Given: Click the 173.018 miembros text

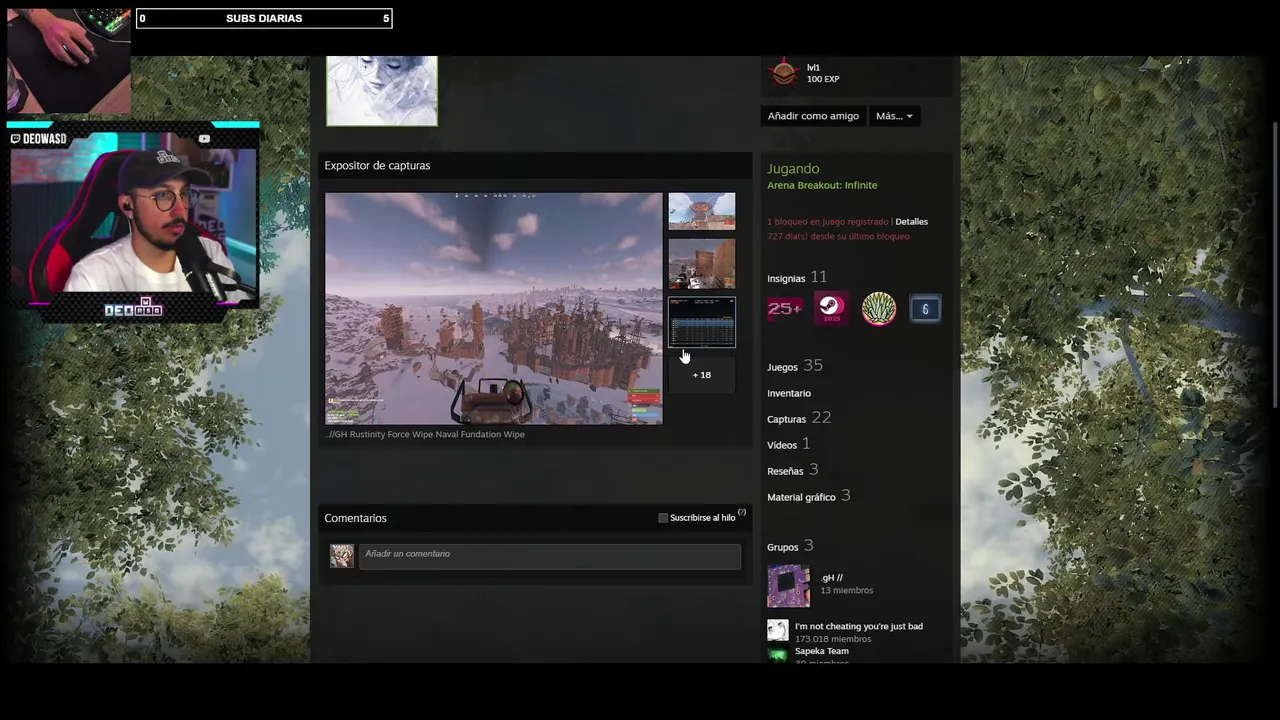Looking at the screenshot, I should [x=833, y=639].
